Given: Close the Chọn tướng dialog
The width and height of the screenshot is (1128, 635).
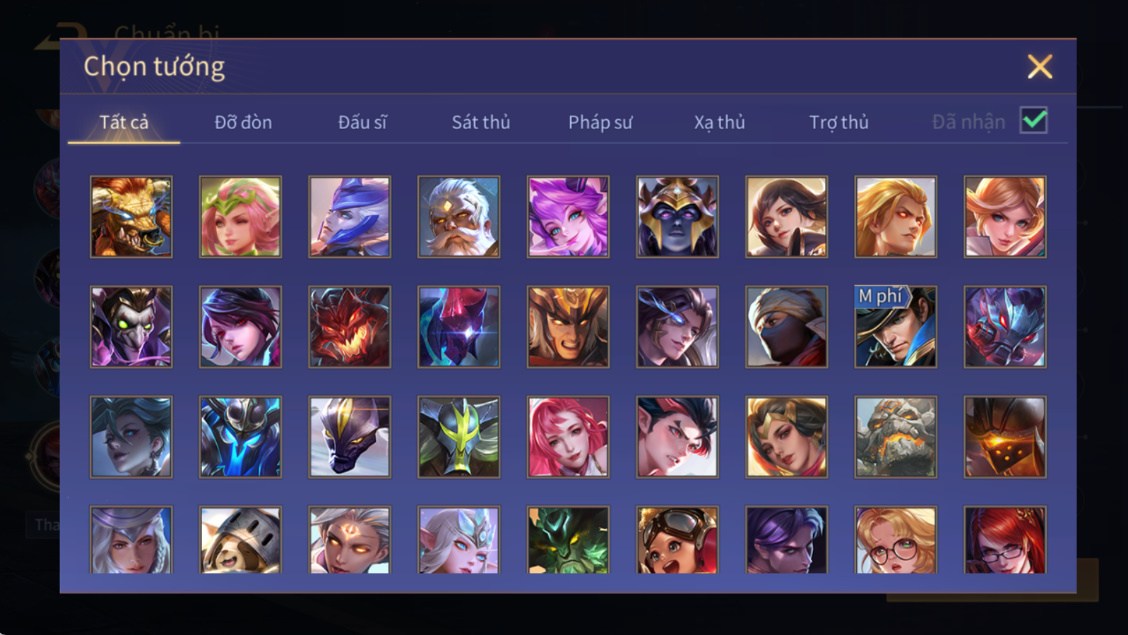Looking at the screenshot, I should click(1040, 67).
